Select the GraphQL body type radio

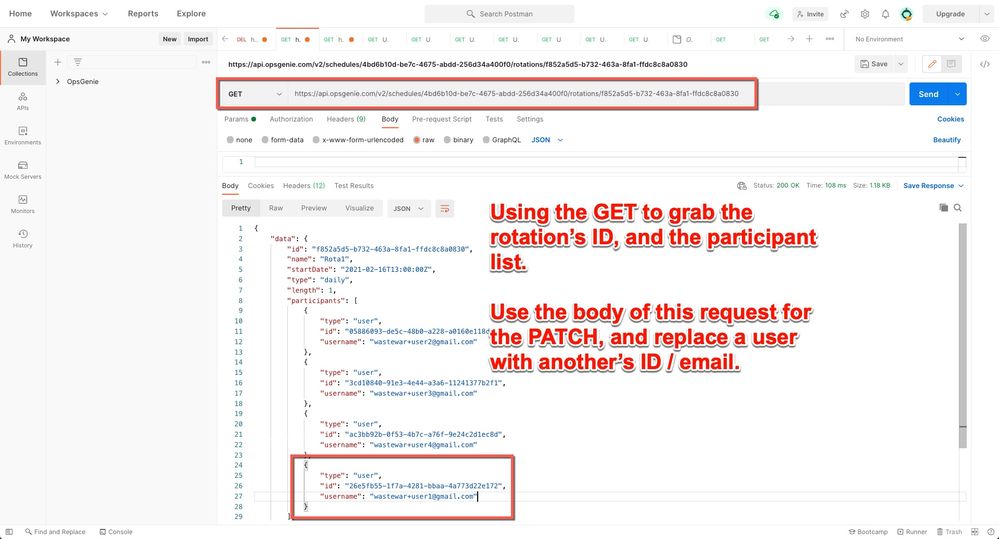(486, 140)
